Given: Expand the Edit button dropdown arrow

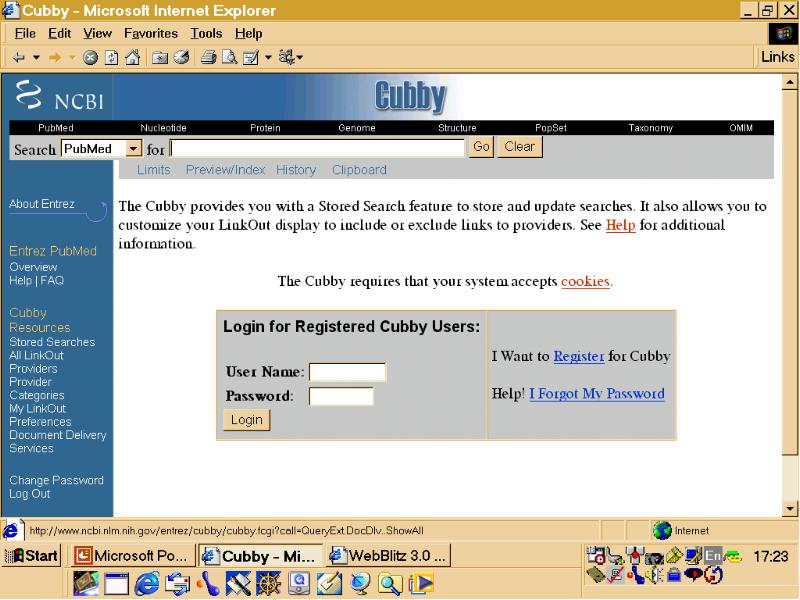Looking at the screenshot, I should point(268,58).
